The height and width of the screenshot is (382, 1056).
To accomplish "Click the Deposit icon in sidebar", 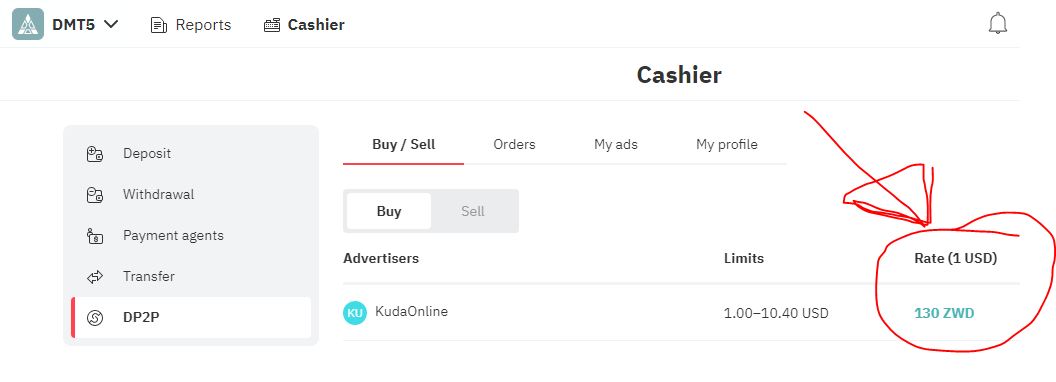I will [95, 154].
